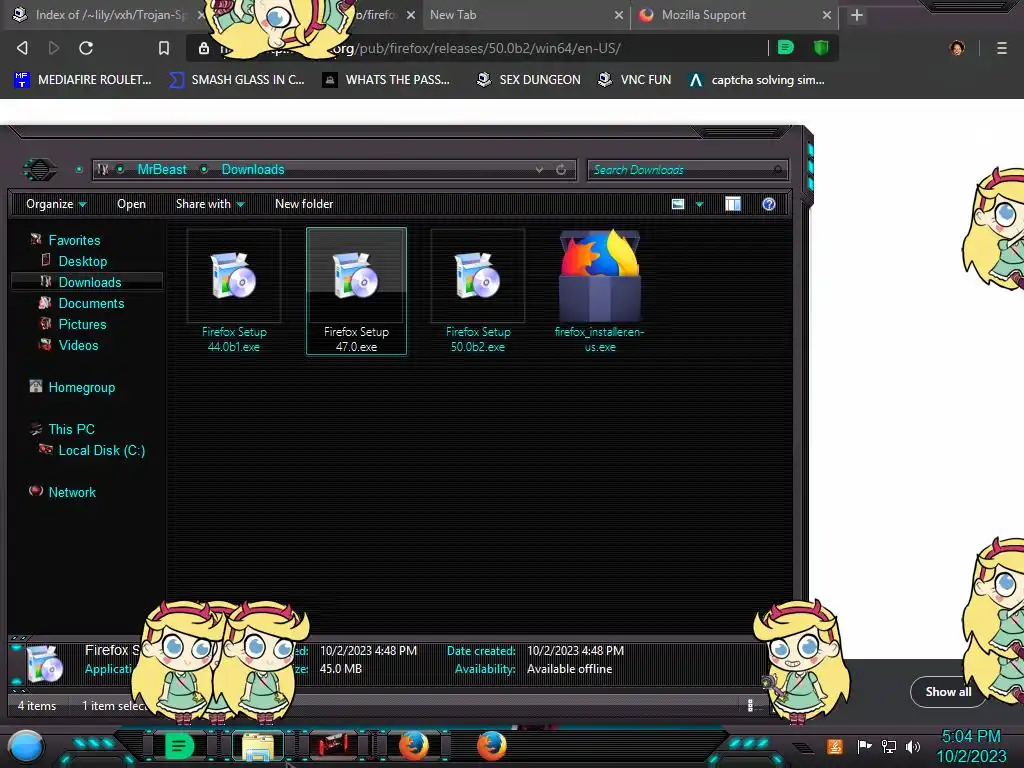Bookmark this page icon

coord(164,48)
